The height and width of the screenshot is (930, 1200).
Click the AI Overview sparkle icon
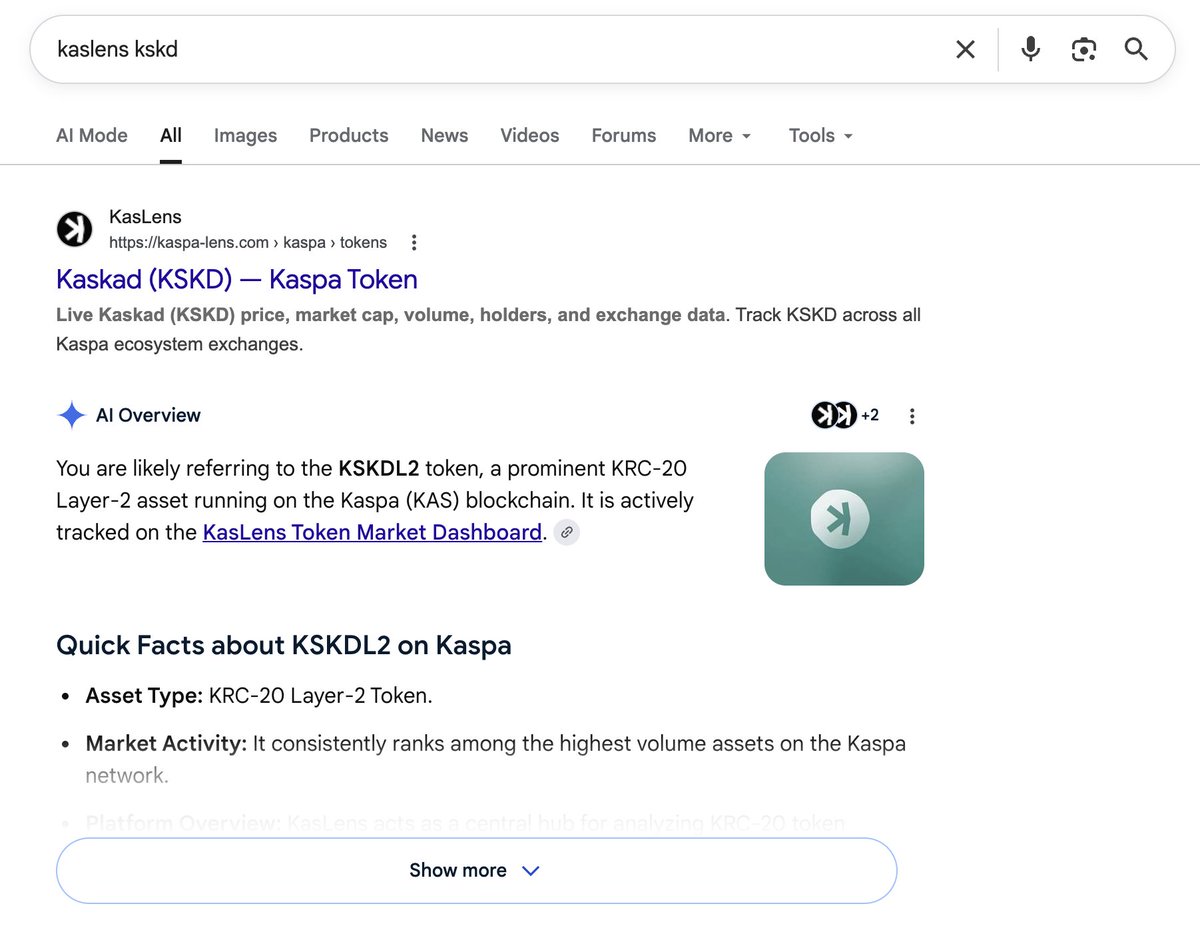tap(71, 415)
